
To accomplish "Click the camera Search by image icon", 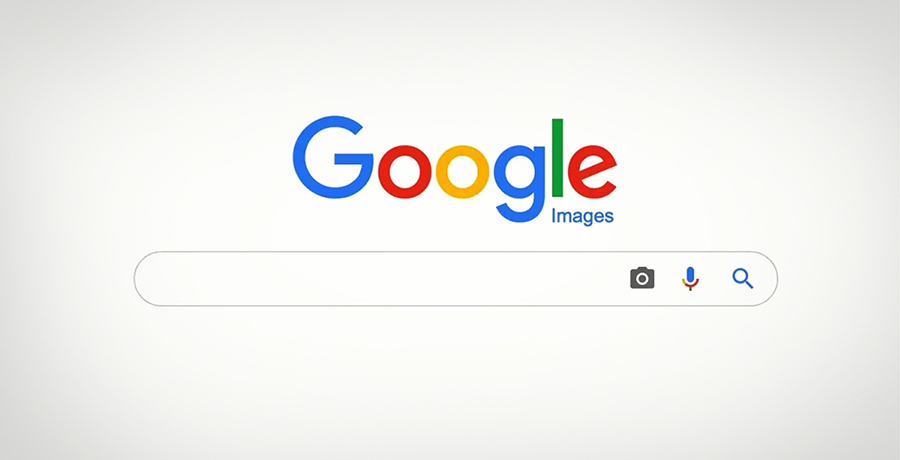I will click(642, 278).
